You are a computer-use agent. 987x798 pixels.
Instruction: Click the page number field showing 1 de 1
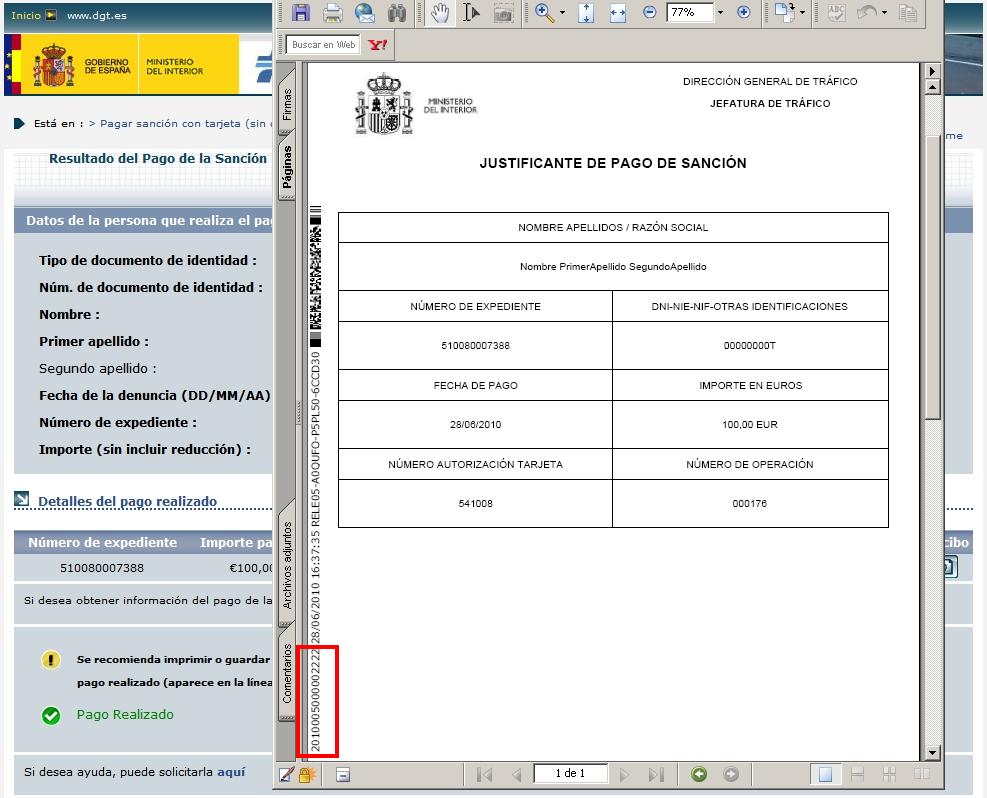click(570, 773)
